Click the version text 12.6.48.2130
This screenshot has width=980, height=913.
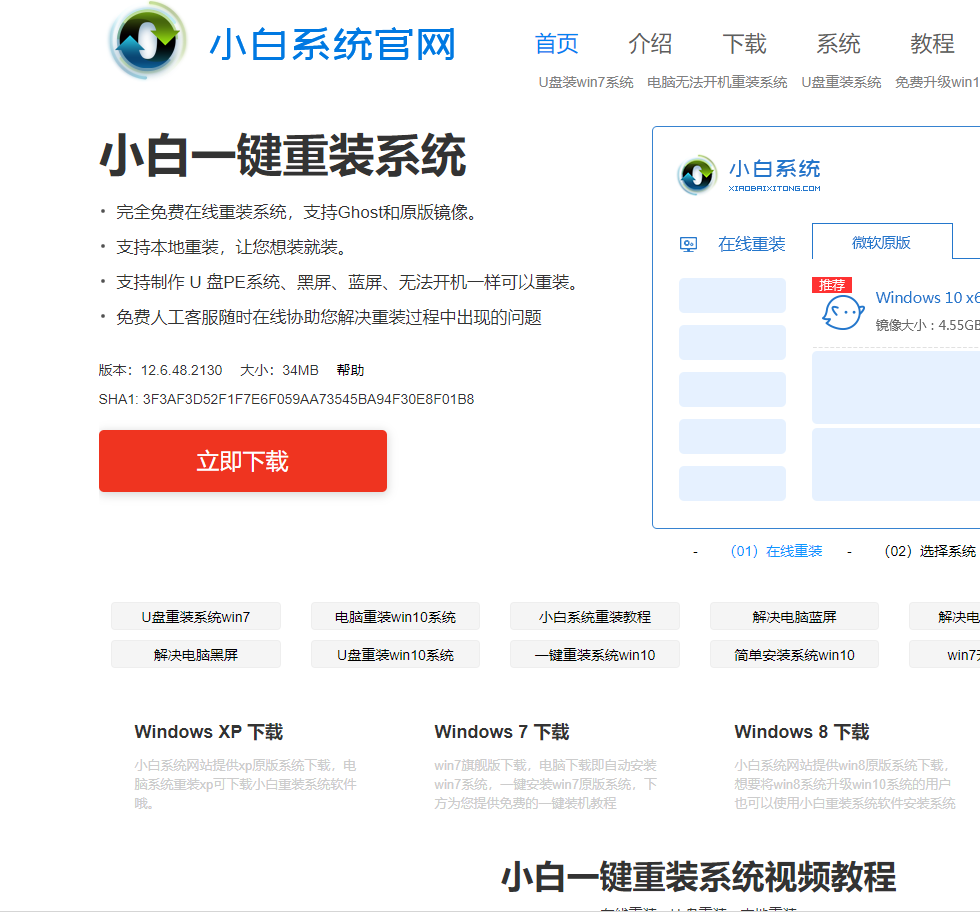tap(181, 370)
